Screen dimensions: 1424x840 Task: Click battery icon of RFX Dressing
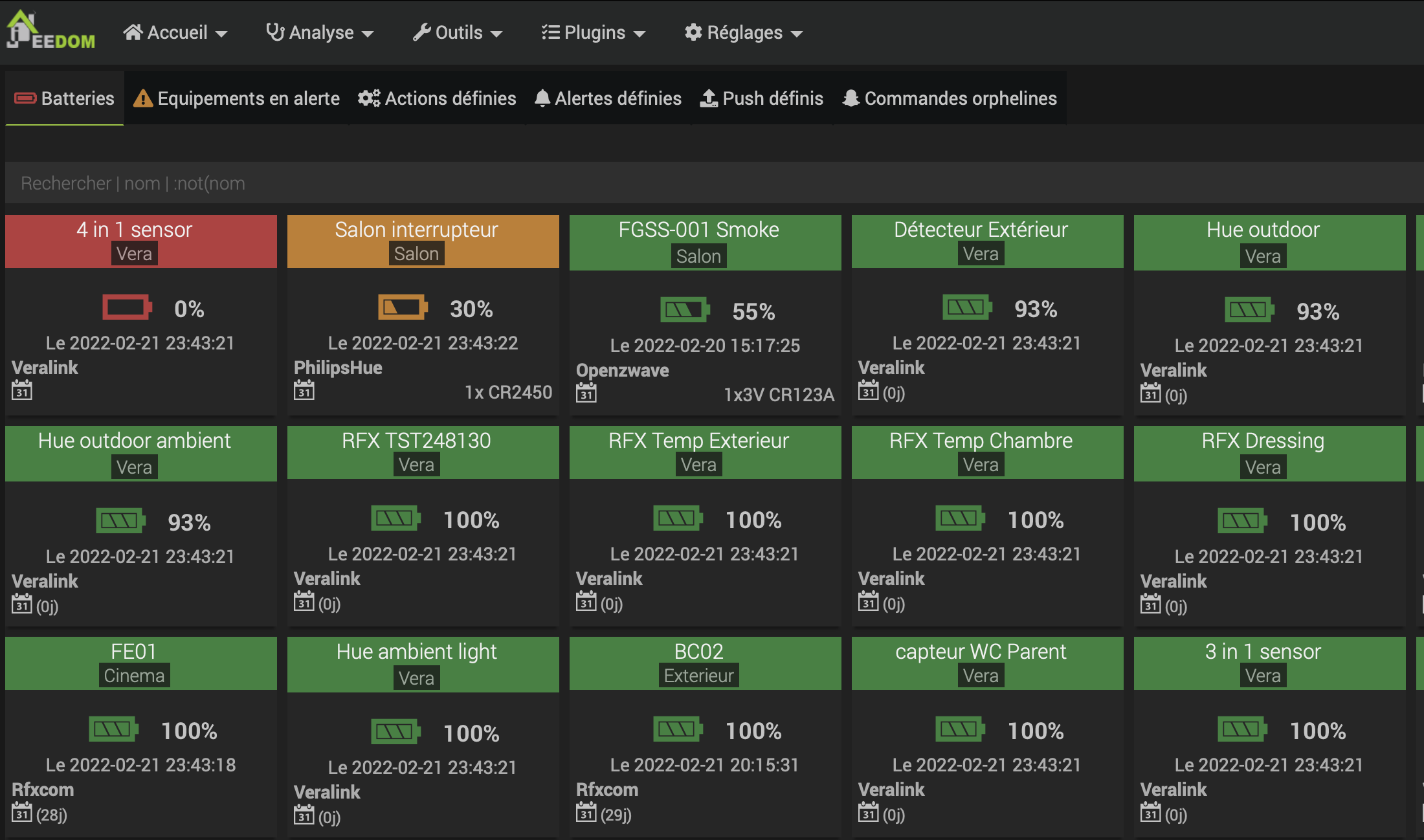click(1242, 521)
